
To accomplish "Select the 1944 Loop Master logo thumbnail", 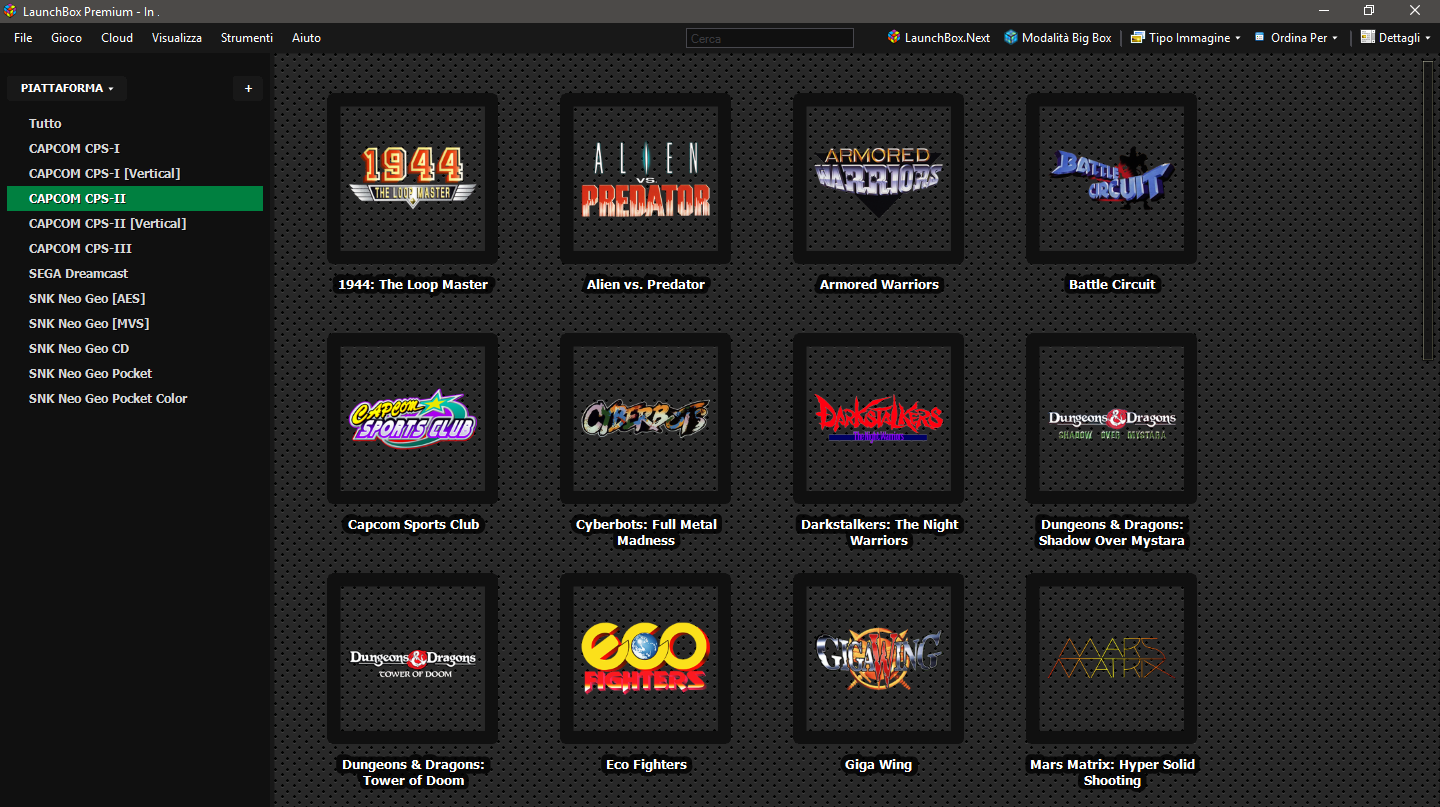I will [x=413, y=178].
